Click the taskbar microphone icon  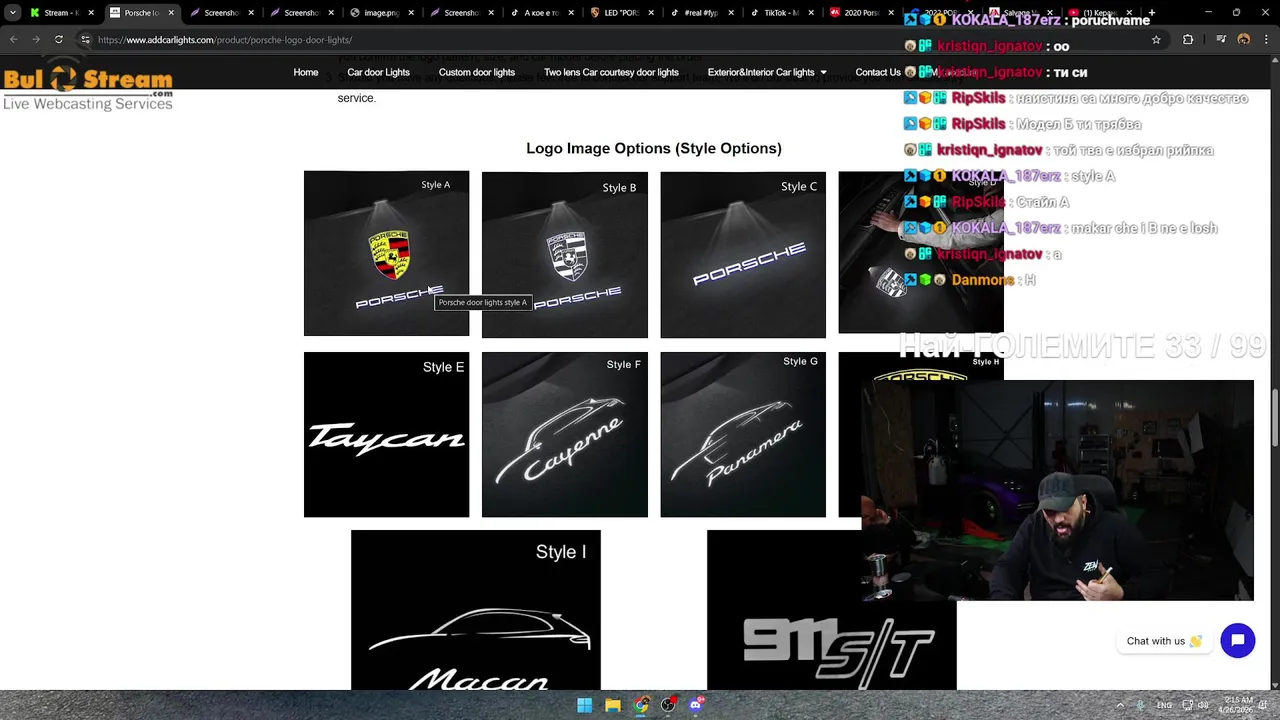click(1140, 705)
